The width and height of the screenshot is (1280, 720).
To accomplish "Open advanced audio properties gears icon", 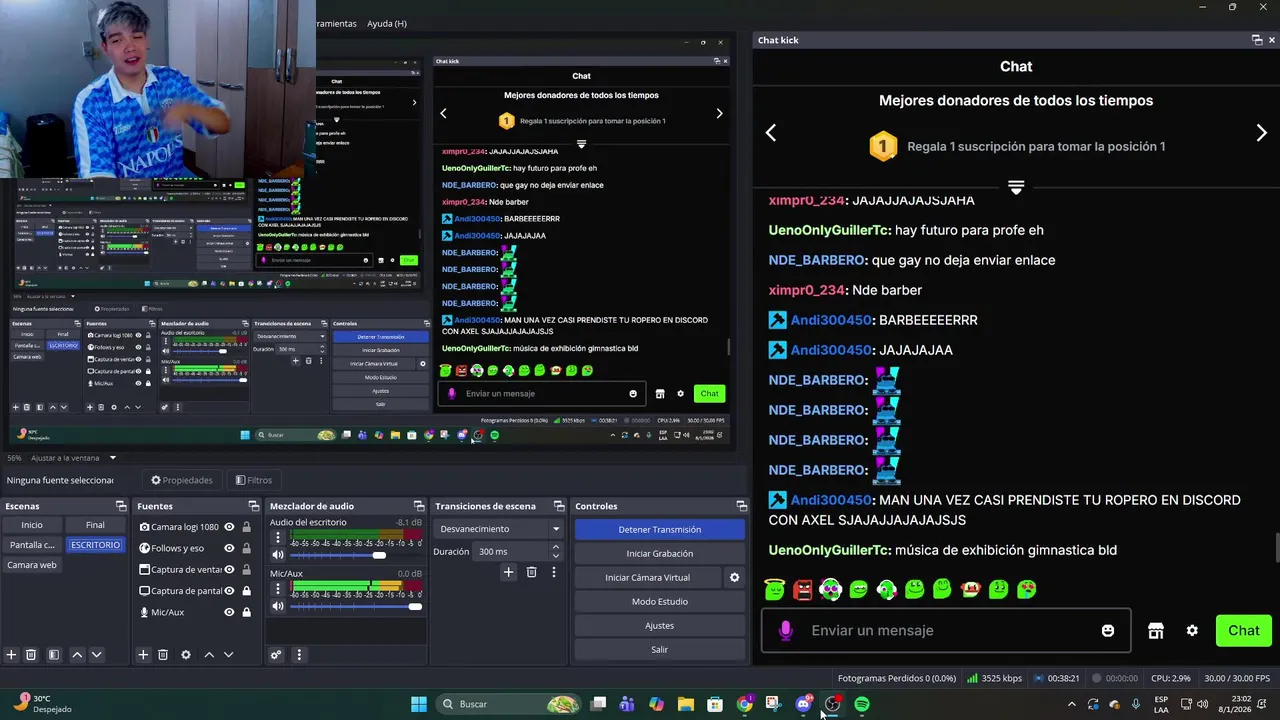I will coord(276,655).
